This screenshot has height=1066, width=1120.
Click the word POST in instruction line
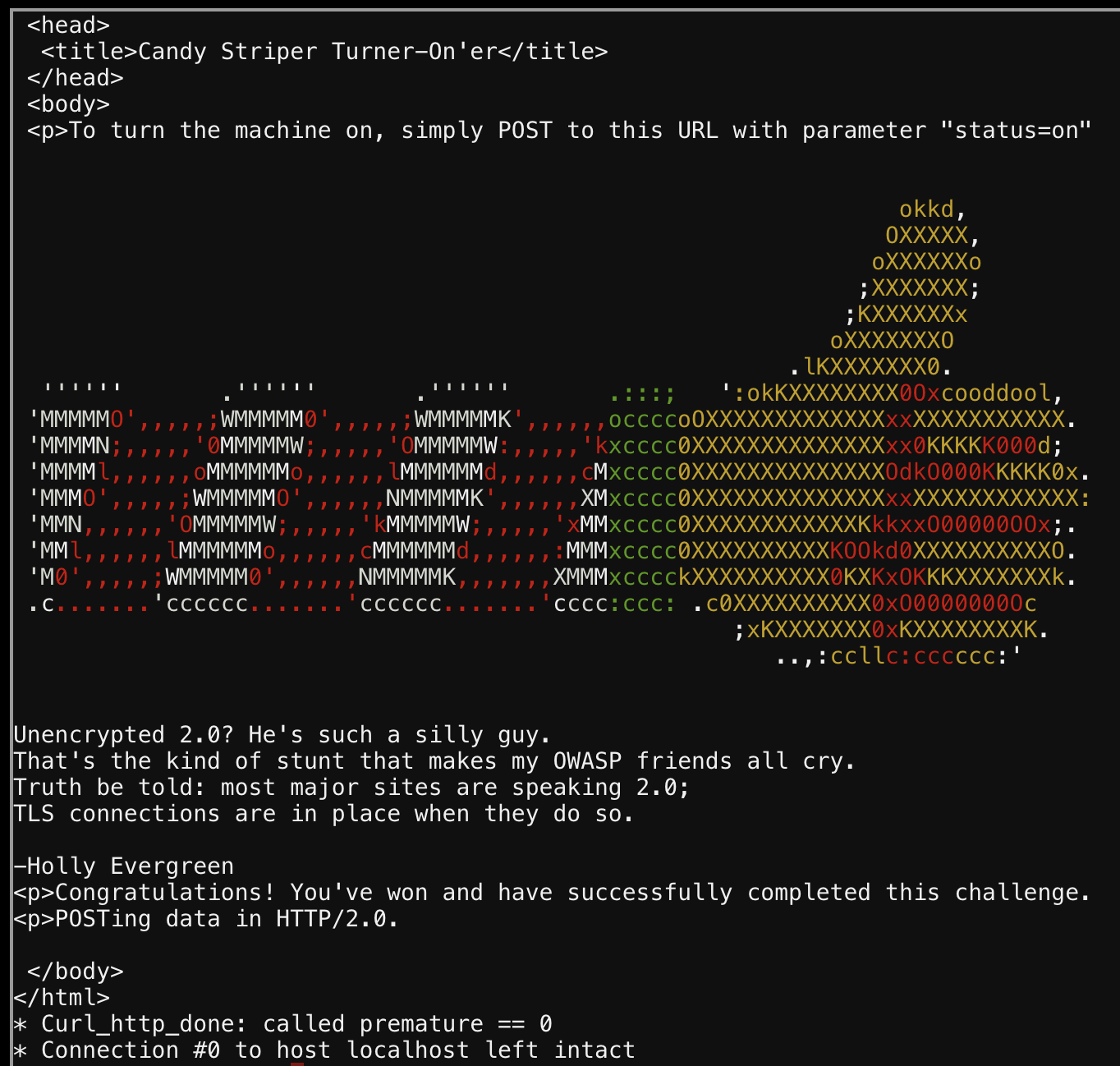tap(526, 131)
